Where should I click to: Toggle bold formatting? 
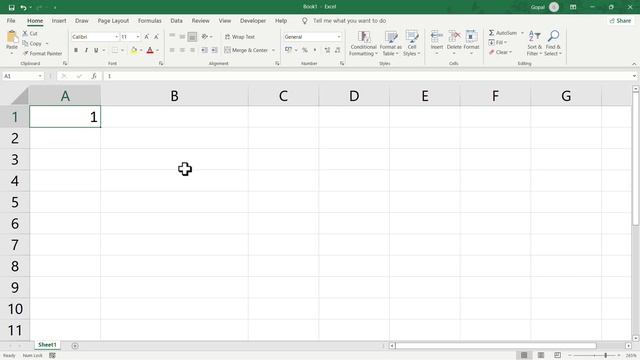[x=76, y=50]
